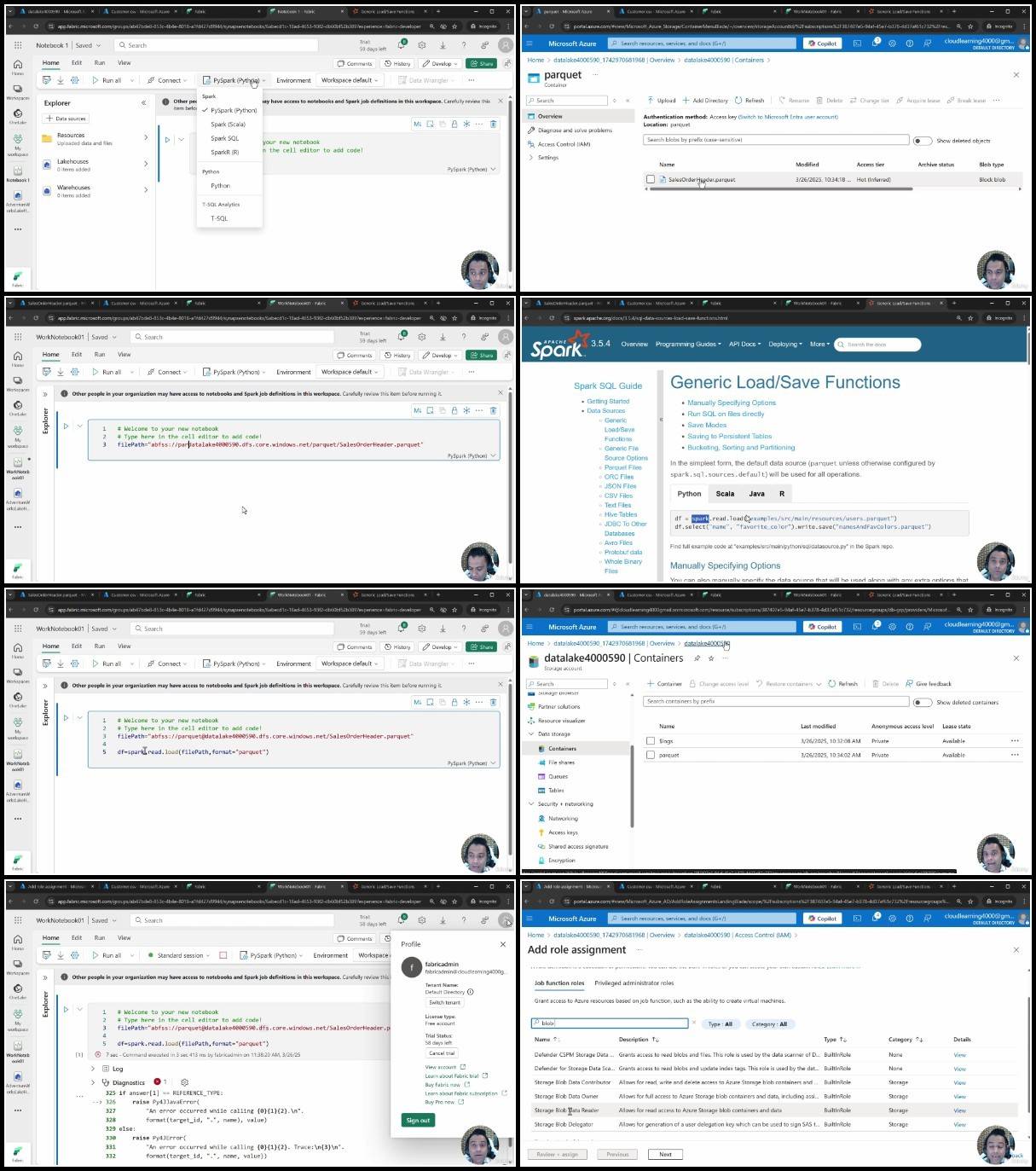Click the app launcher beside Notebook 1 title
Screen dimensions: 1036x1171
pyautogui.click(x=17, y=45)
